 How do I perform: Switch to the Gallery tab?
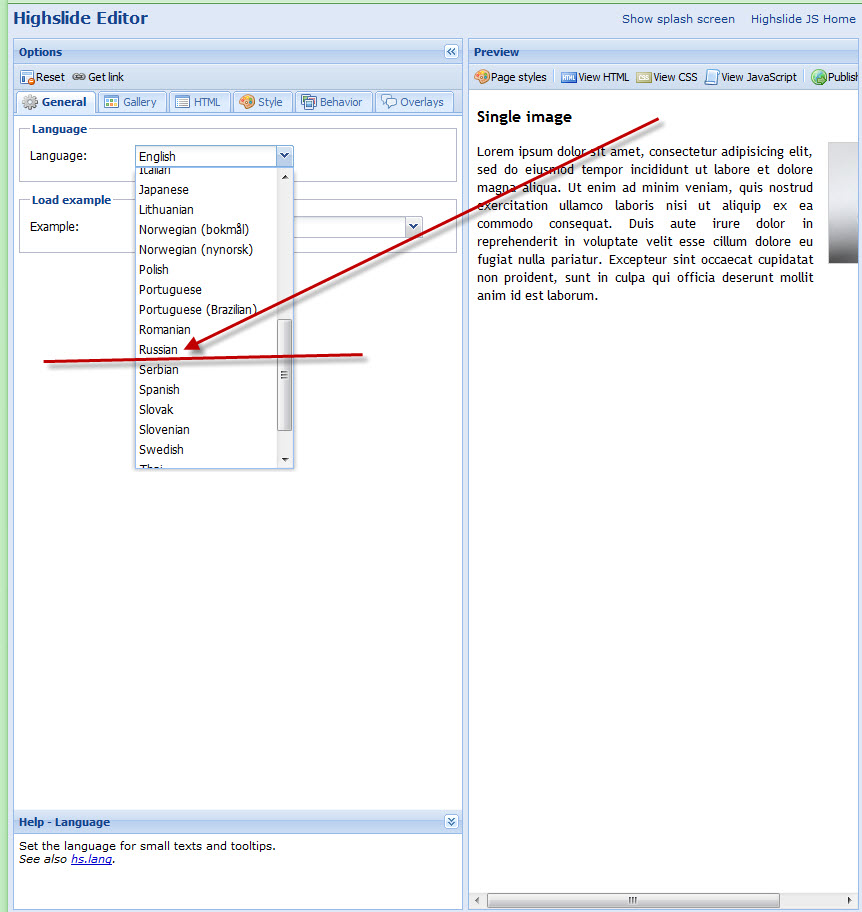131,102
